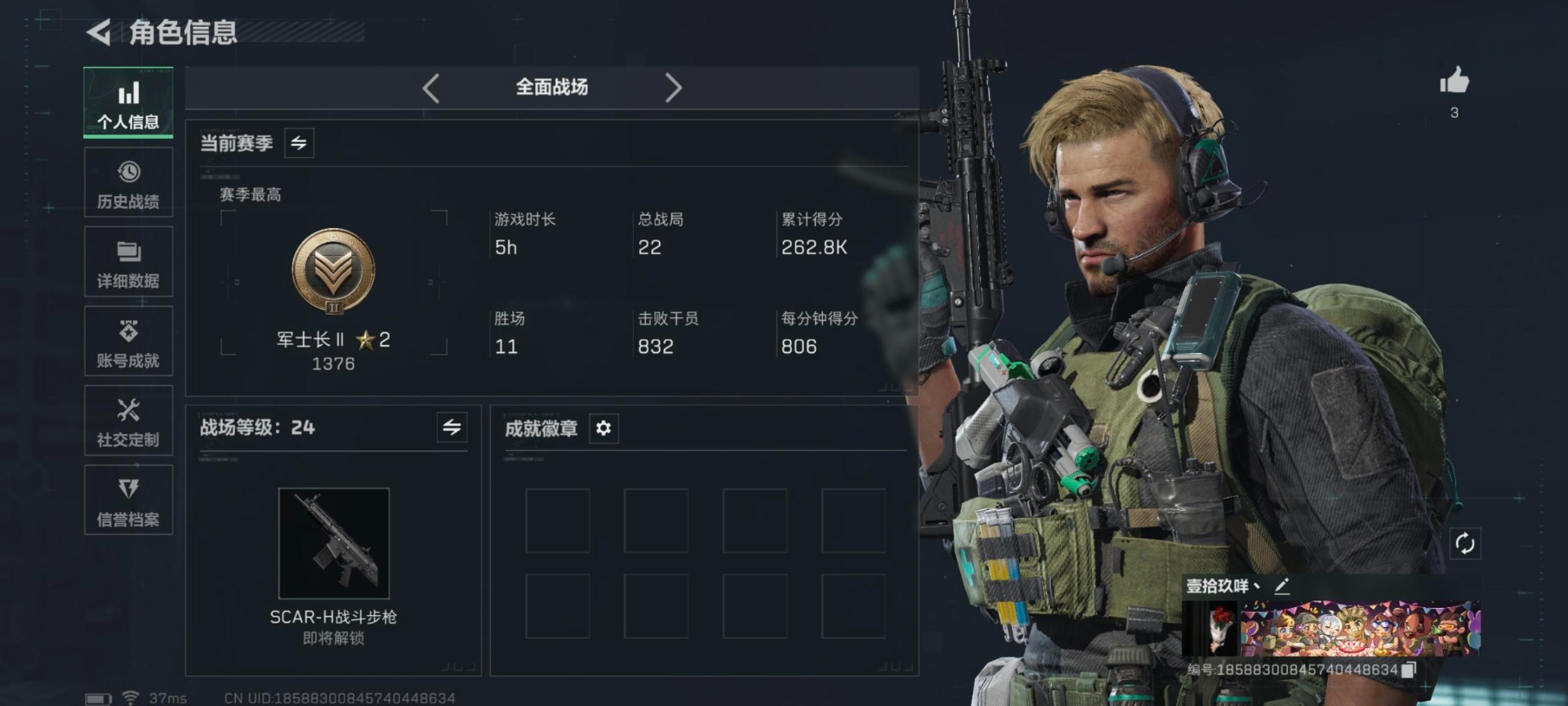This screenshot has width=1568, height=706.
Task: Open the 社交定制 customization section
Action: click(128, 420)
